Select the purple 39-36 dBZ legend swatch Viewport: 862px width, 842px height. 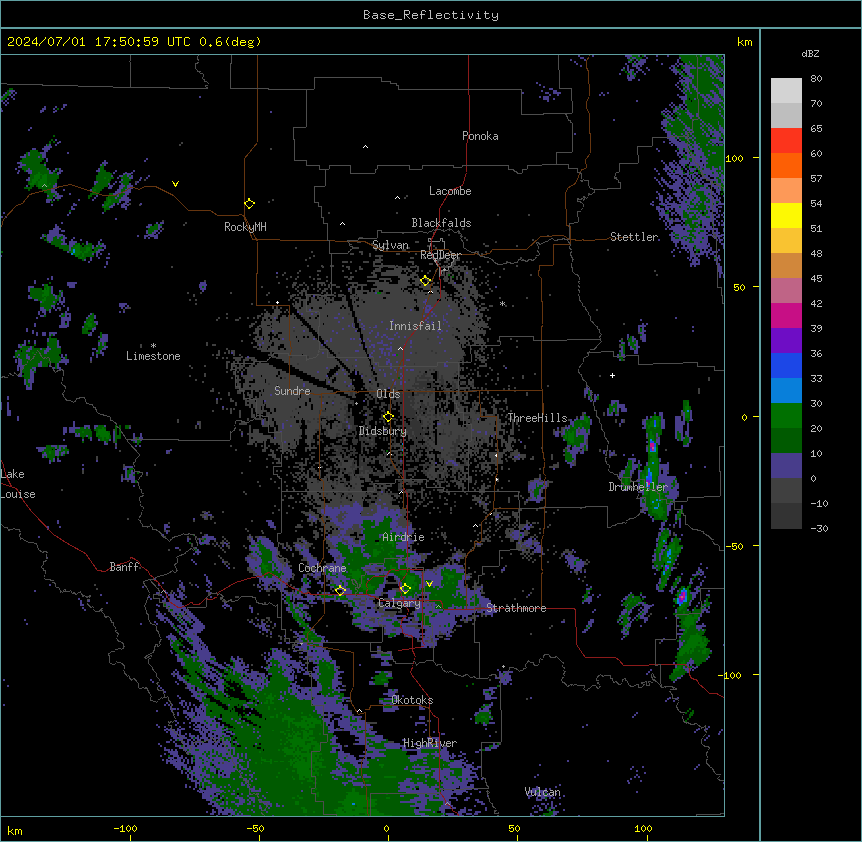pyautogui.click(x=786, y=341)
